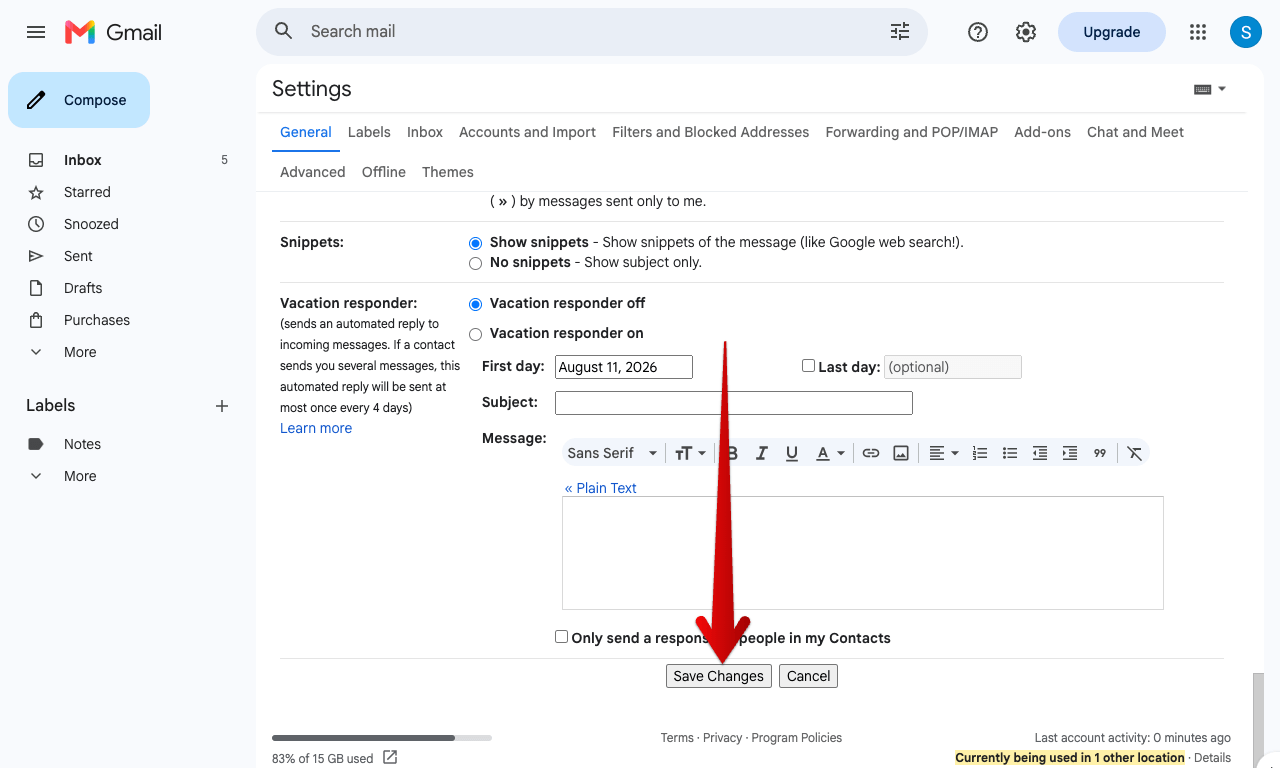Toggle underline formatting

792,453
